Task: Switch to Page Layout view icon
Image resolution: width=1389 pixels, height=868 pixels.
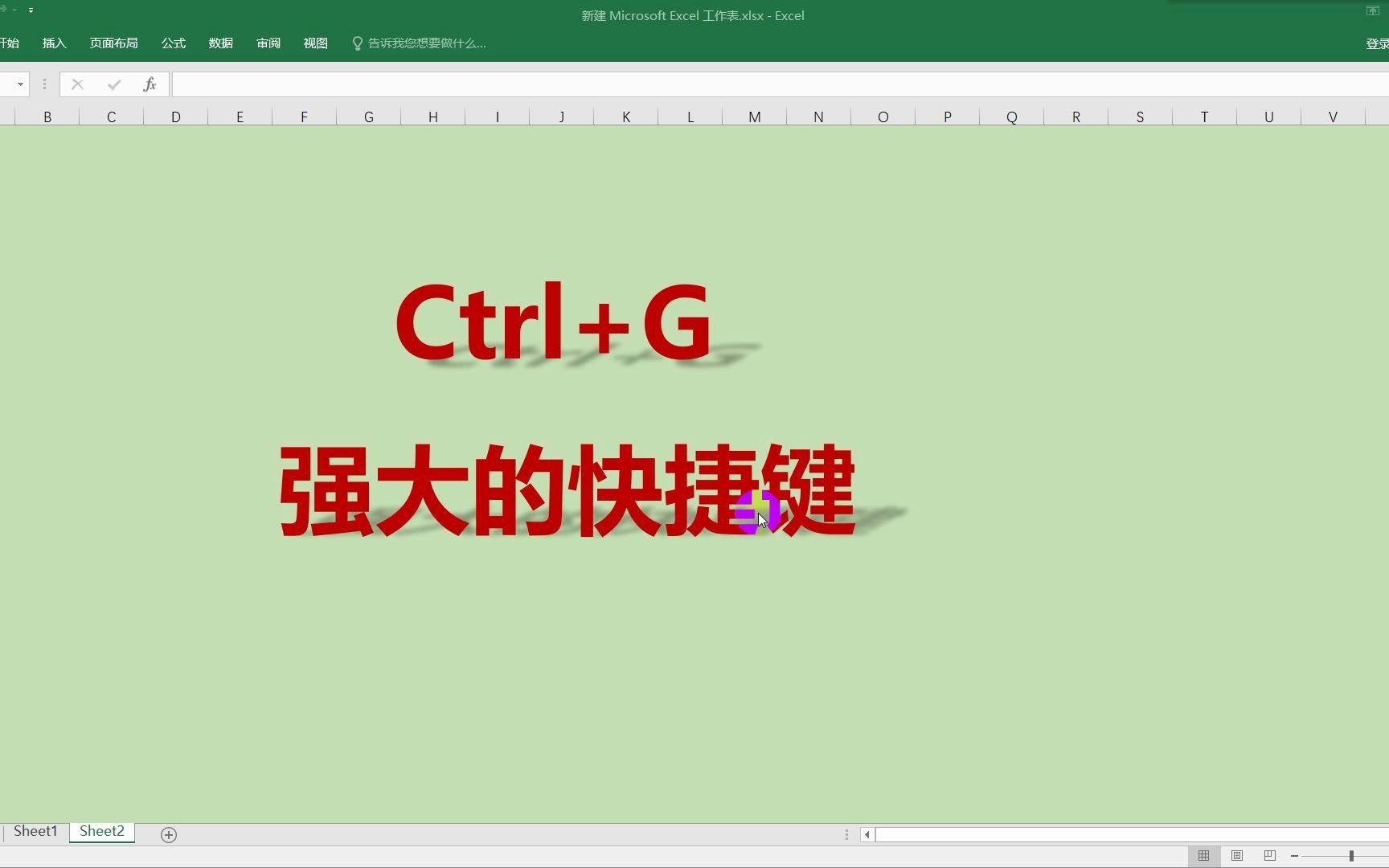Action: pyautogui.click(x=1236, y=856)
